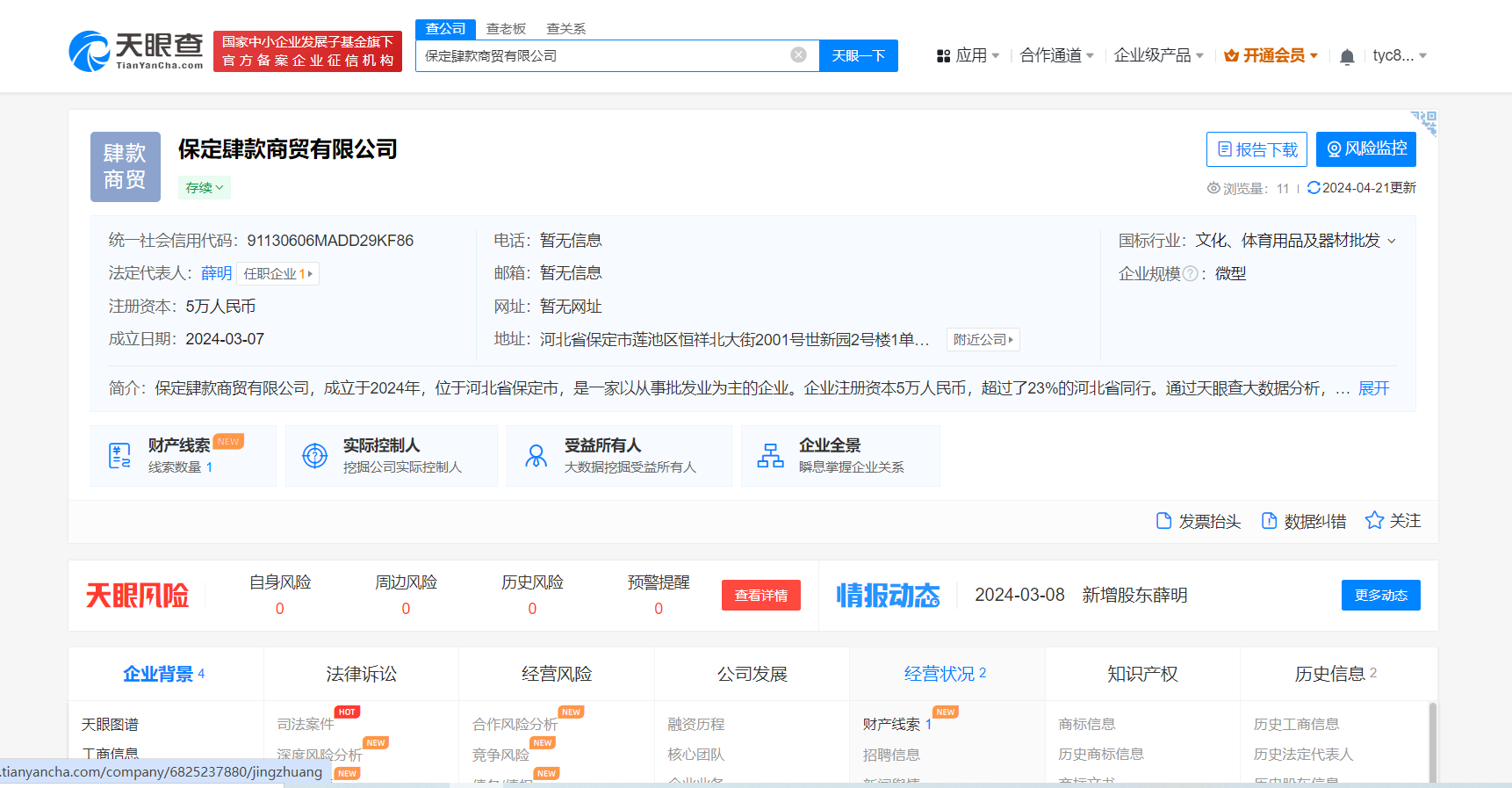Refresh the update date icon
Viewport: 1512px width, 788px height.
click(x=1314, y=188)
